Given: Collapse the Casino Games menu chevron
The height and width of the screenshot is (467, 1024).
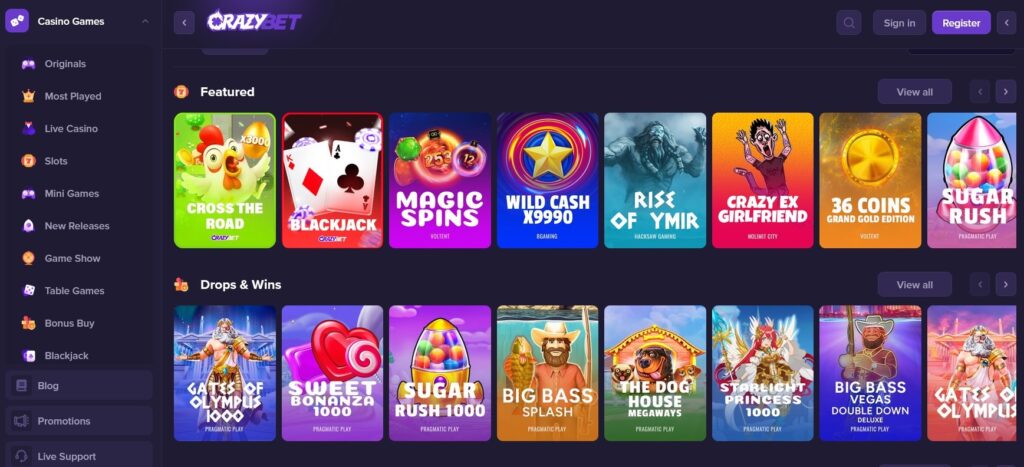Looking at the screenshot, I should coord(145,22).
